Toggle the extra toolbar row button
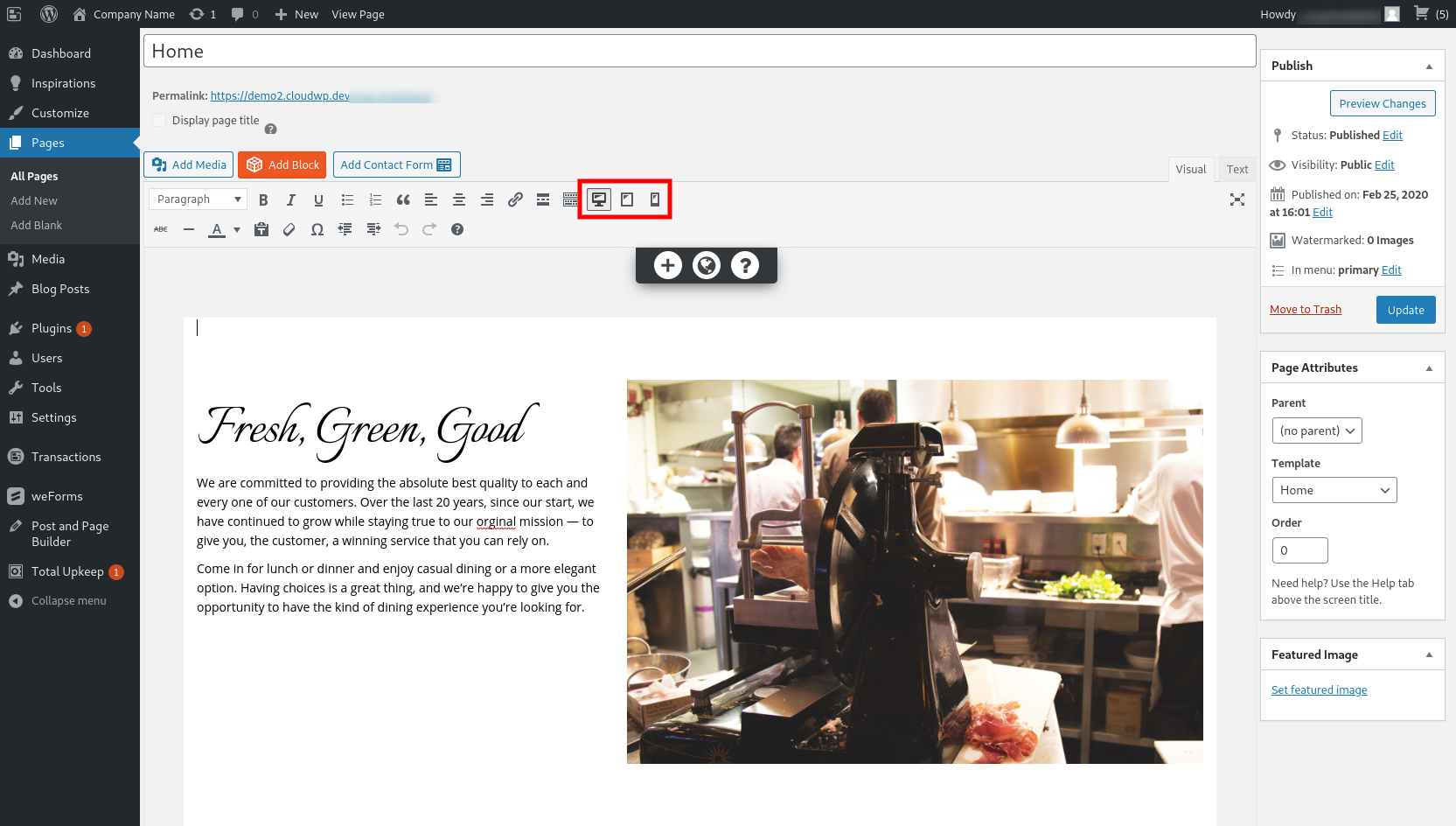Image resolution: width=1456 pixels, height=826 pixels. point(571,199)
